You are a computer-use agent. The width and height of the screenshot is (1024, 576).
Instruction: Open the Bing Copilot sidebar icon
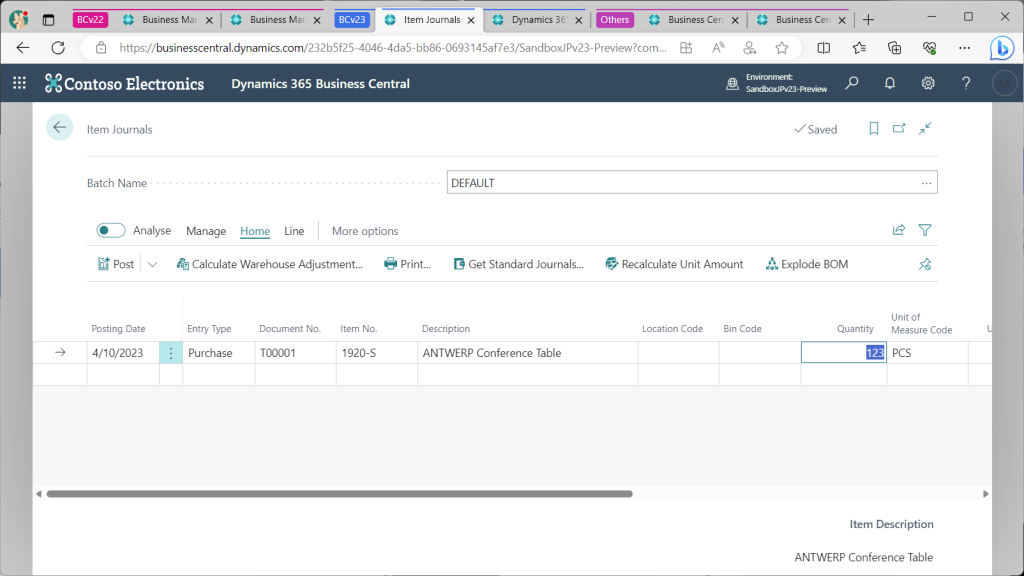(x=1001, y=48)
